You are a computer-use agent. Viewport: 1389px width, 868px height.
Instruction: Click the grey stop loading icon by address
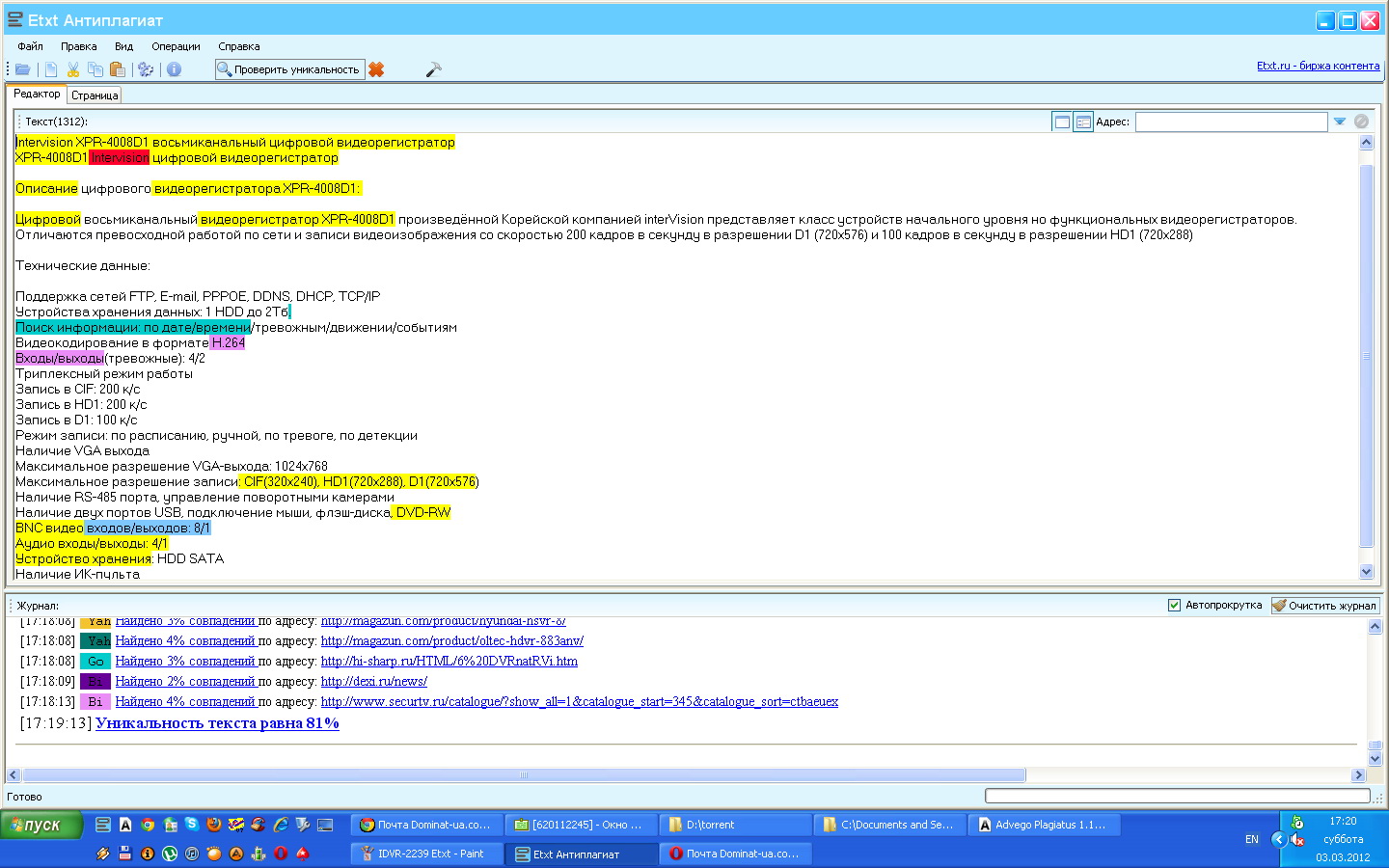(1361, 122)
